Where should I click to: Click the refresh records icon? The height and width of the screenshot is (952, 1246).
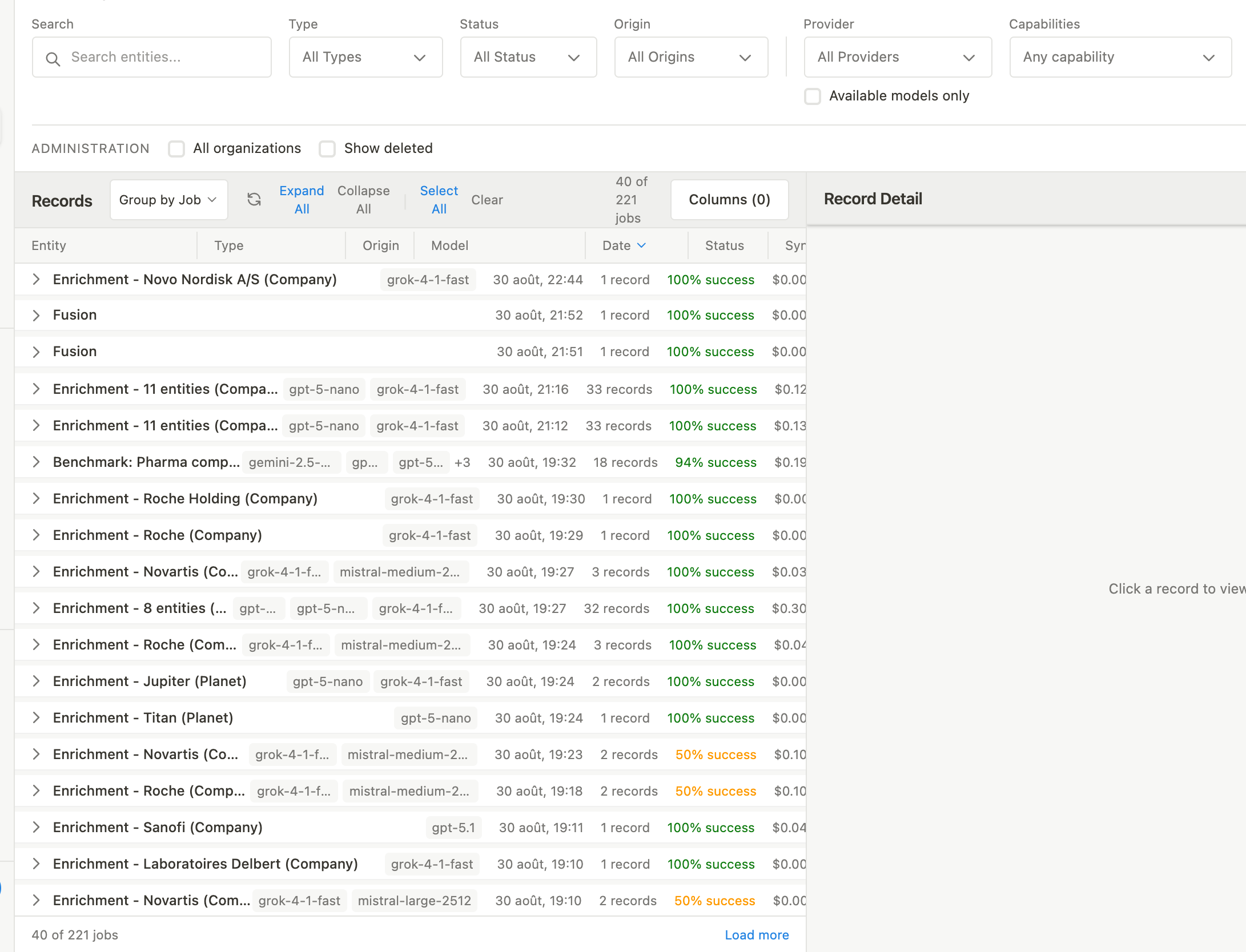[x=254, y=200]
